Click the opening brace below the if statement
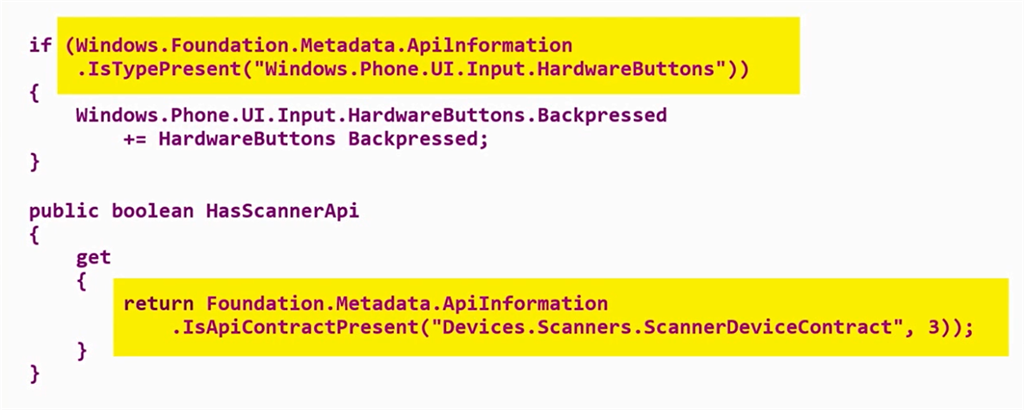Screen dimensions: 1024x410 coord(34,92)
